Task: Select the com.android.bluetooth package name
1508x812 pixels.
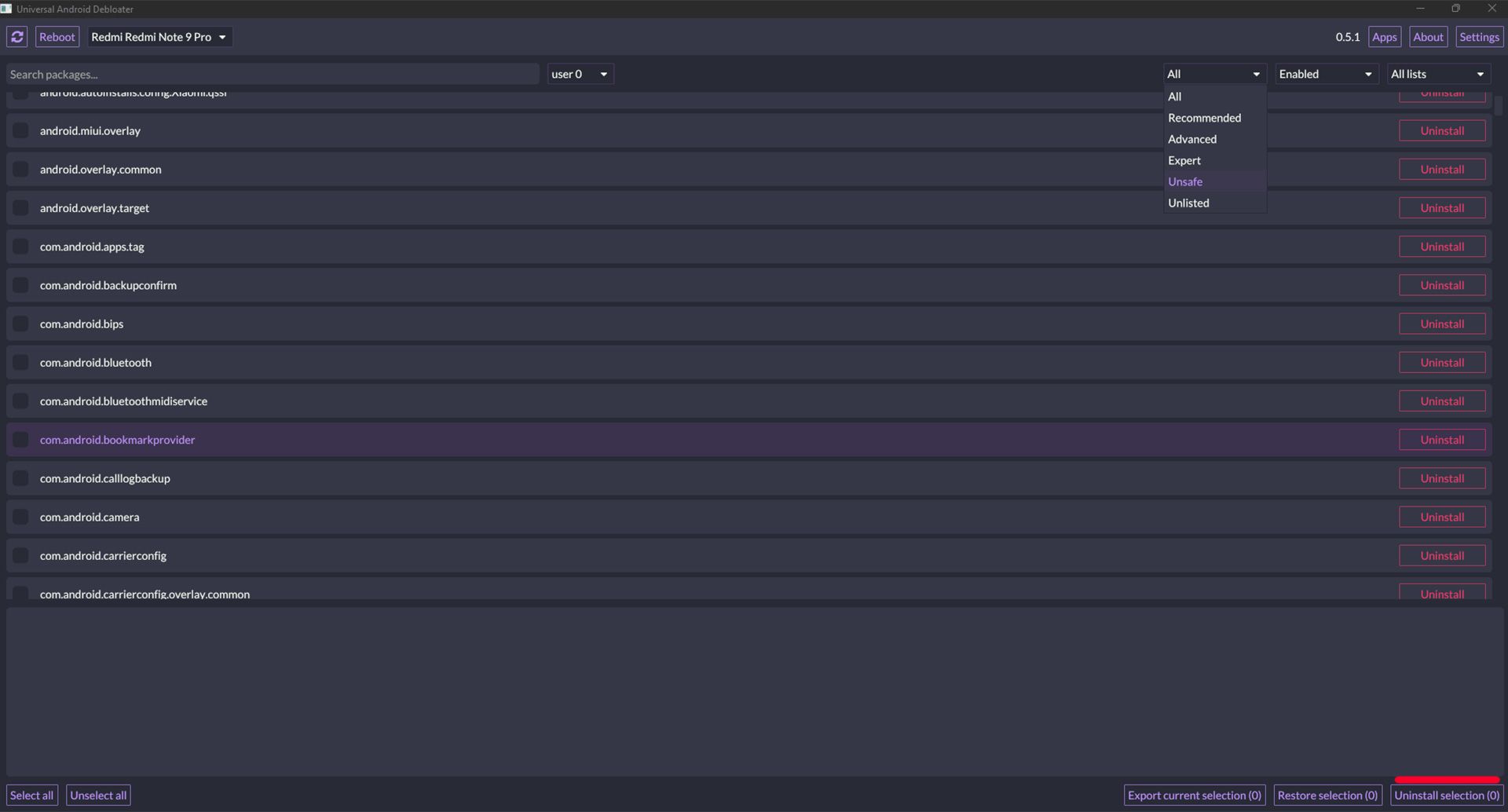Action: [96, 362]
